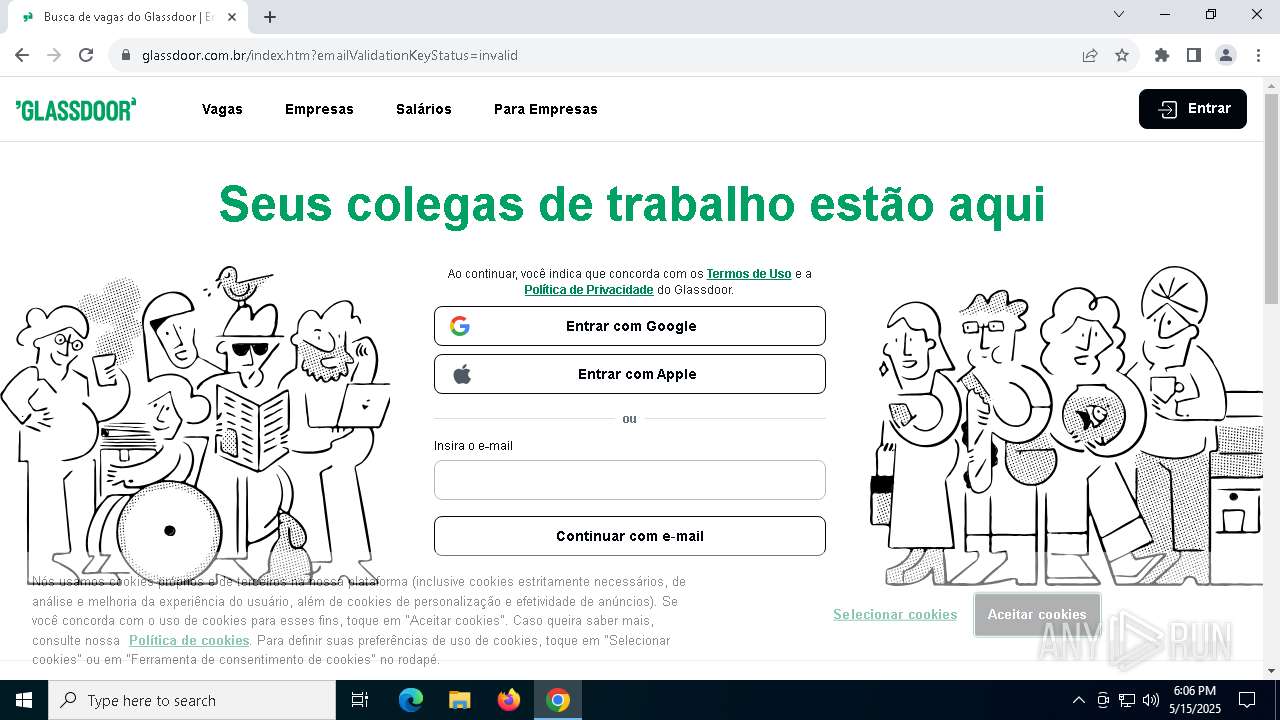
Task: Launch Firefox from taskbar
Action: pyautogui.click(x=509, y=700)
